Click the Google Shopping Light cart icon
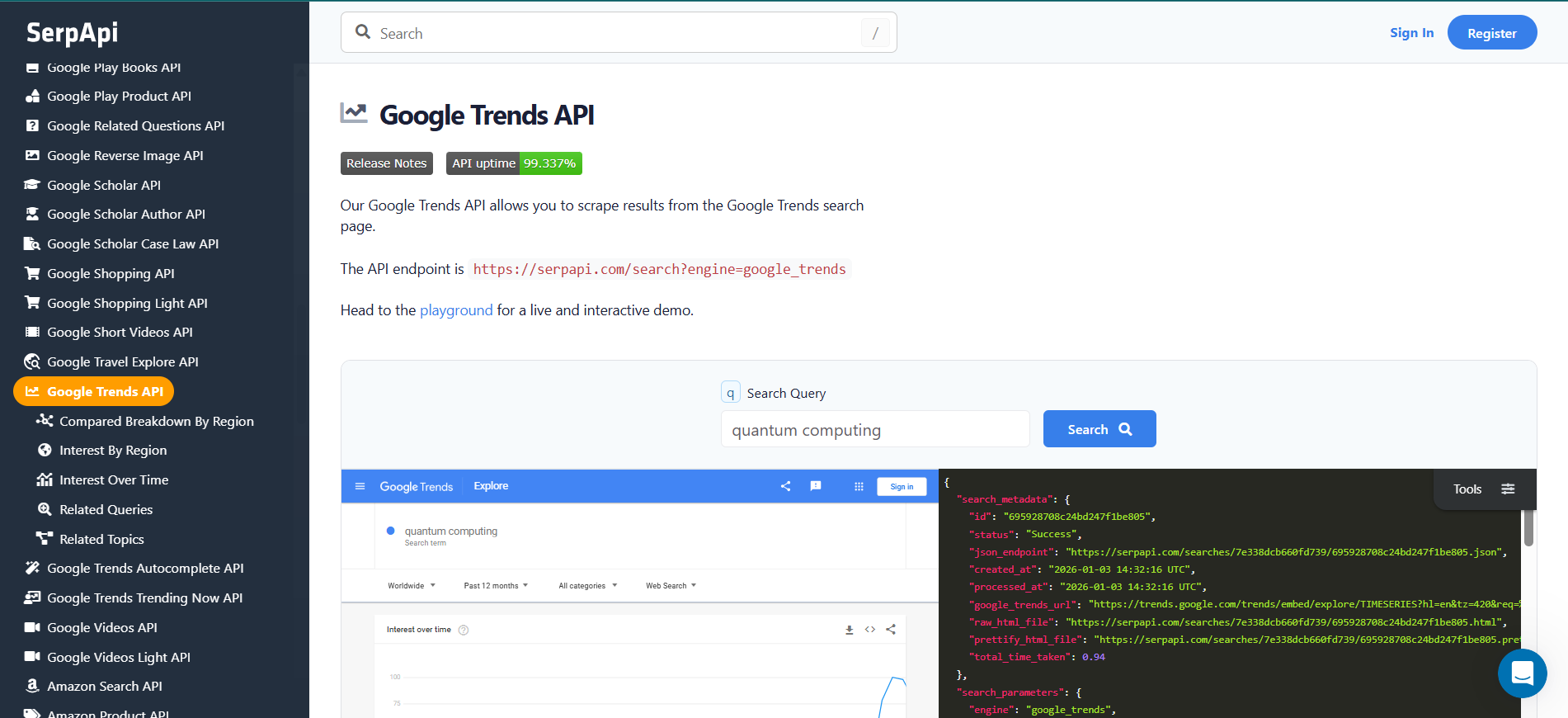The image size is (1568, 718). coord(32,303)
